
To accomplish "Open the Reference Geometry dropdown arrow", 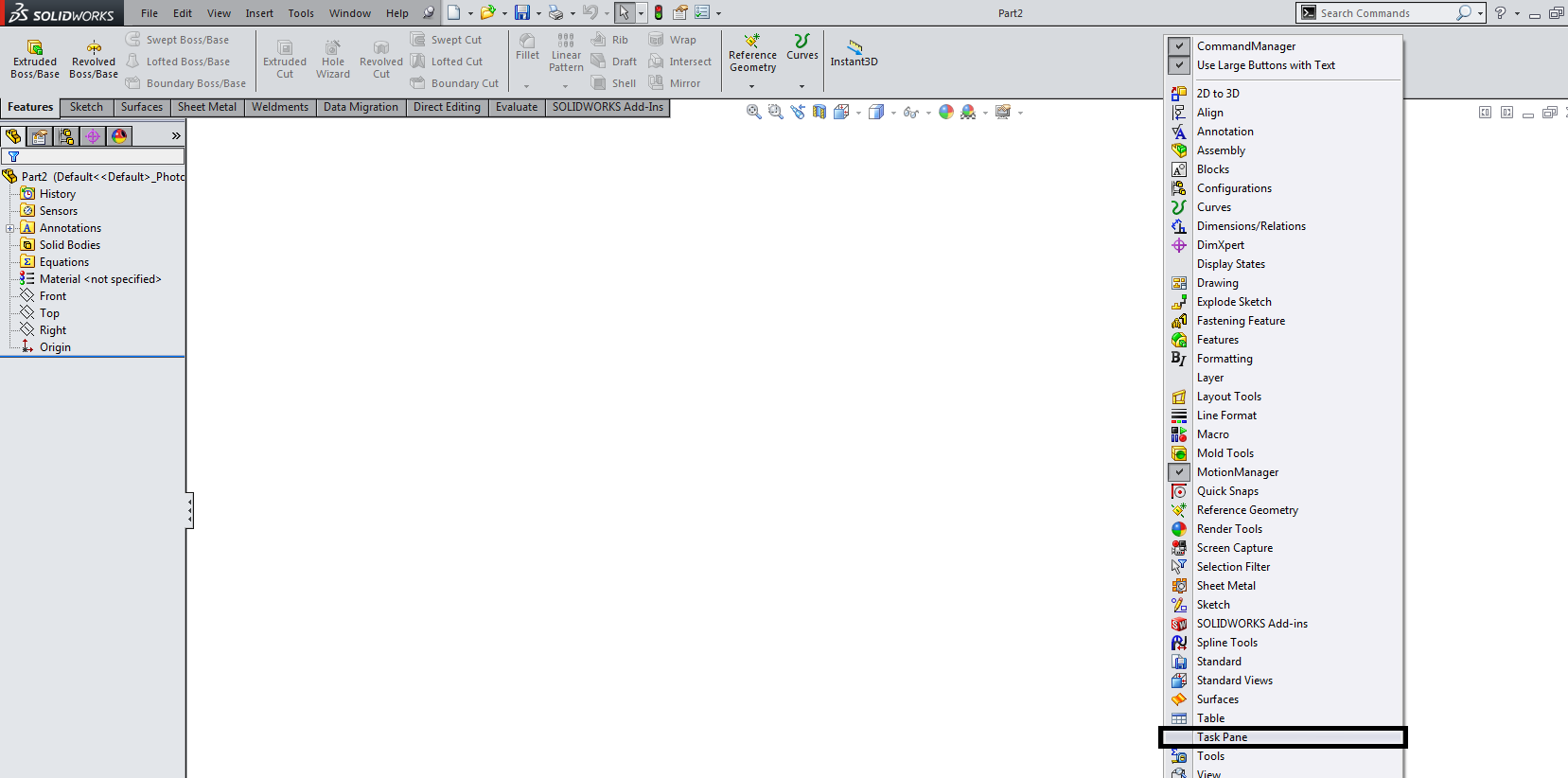I will (752, 86).
